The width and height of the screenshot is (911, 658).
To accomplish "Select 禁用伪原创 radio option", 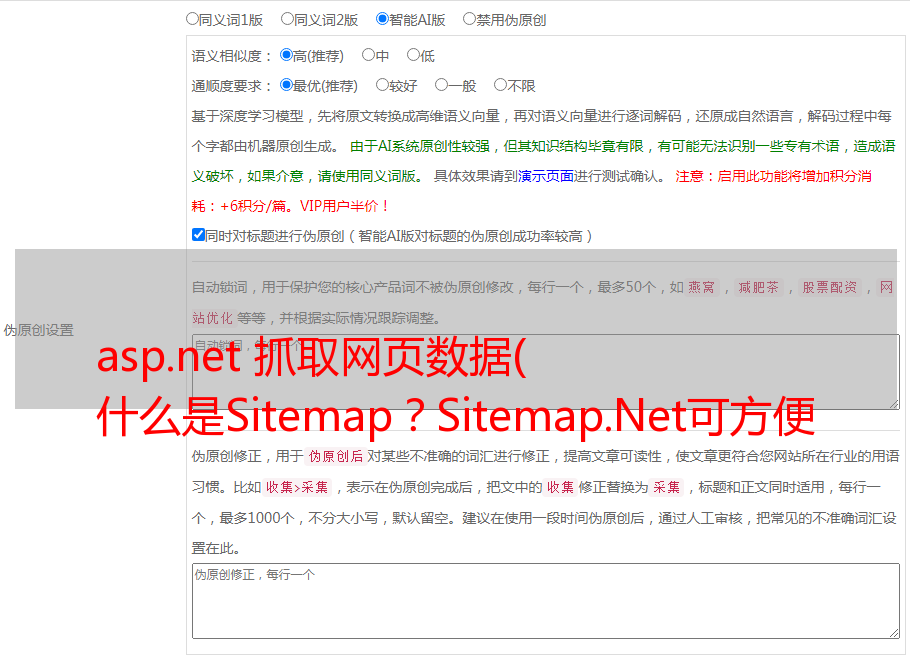I will [469, 19].
